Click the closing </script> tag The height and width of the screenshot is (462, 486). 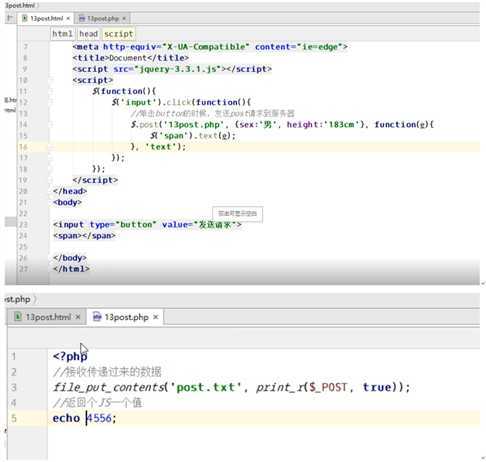click(95, 180)
